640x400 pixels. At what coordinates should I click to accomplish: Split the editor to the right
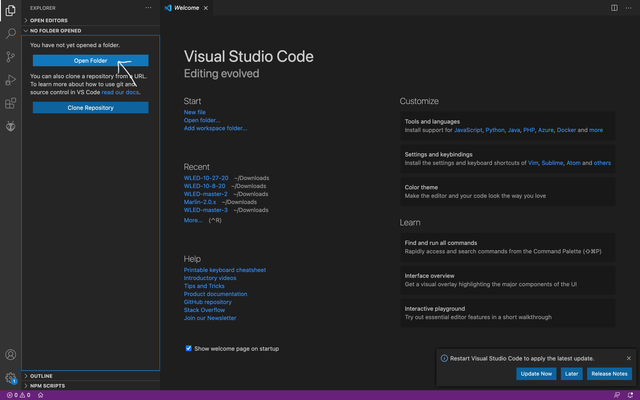pos(614,8)
